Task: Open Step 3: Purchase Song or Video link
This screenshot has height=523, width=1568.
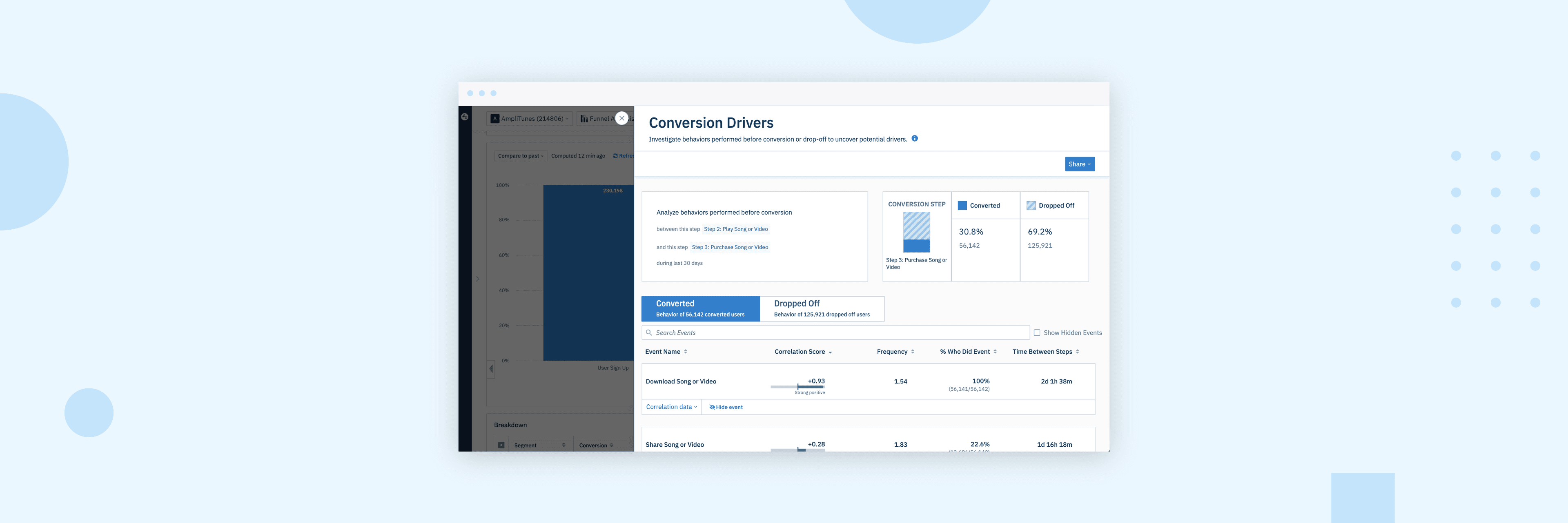Action: coord(730,247)
